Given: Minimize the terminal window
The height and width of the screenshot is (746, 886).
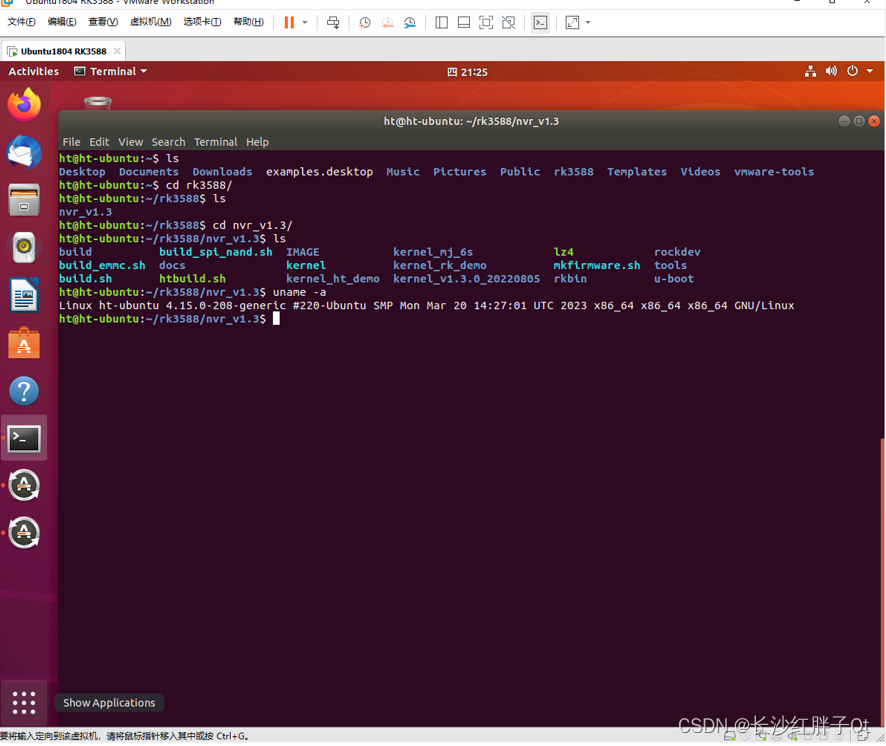Looking at the screenshot, I should click(x=844, y=121).
